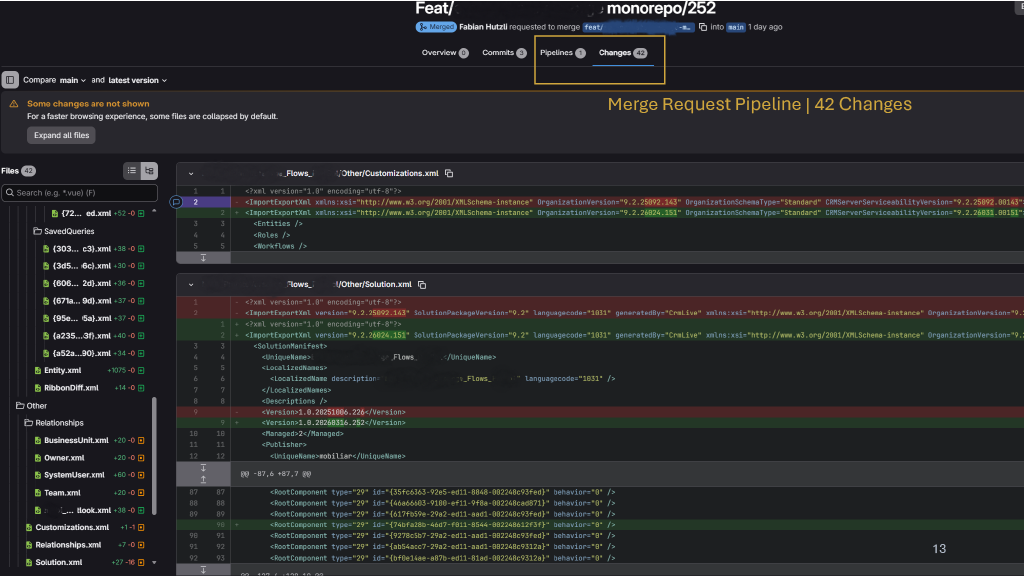
Task: Switch file list to list view
Action: click(132, 171)
